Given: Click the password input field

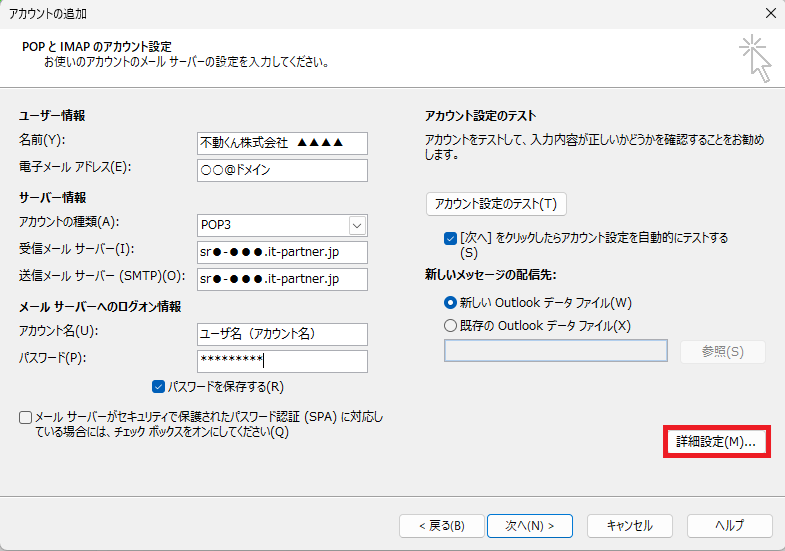Looking at the screenshot, I should pos(282,360).
